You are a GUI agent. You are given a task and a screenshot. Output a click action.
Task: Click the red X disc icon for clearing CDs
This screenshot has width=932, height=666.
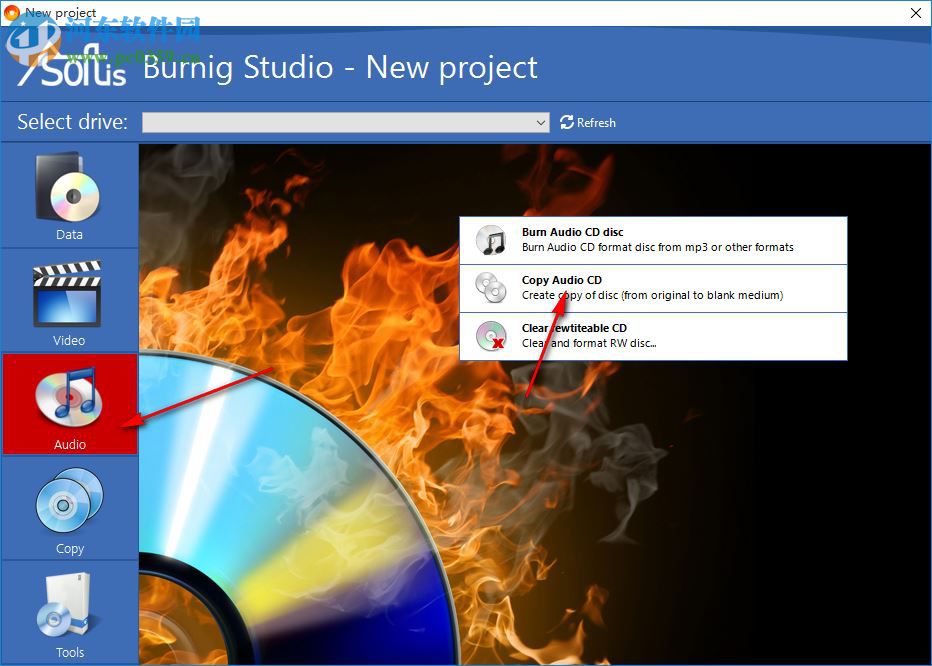tap(491, 335)
